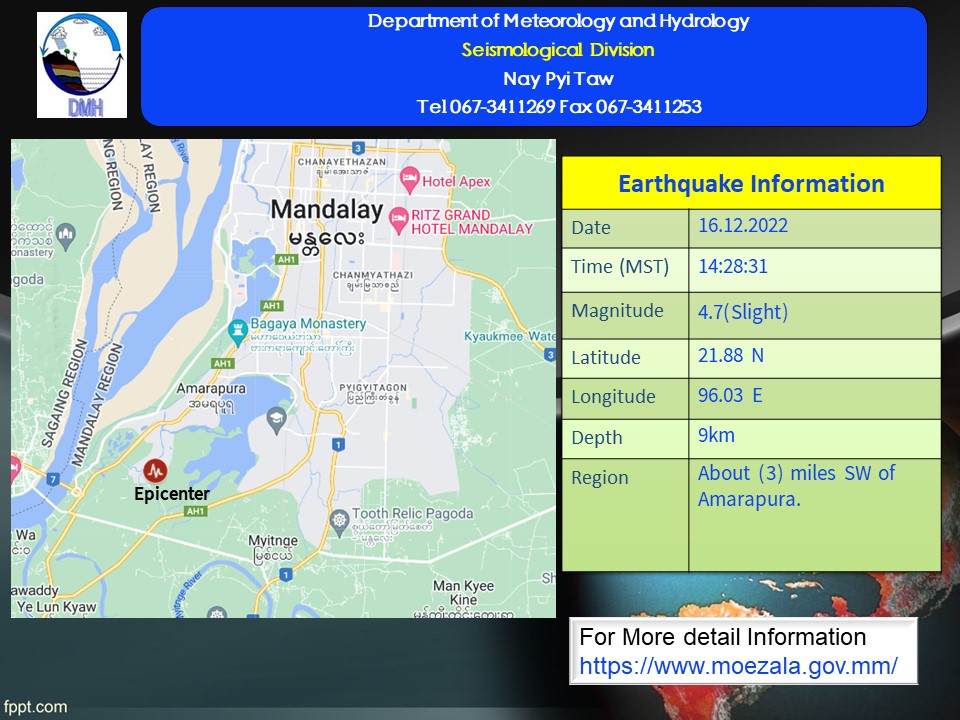Image resolution: width=960 pixels, height=720 pixels.
Task: Click the red Epicenter marker on map
Action: (x=155, y=470)
